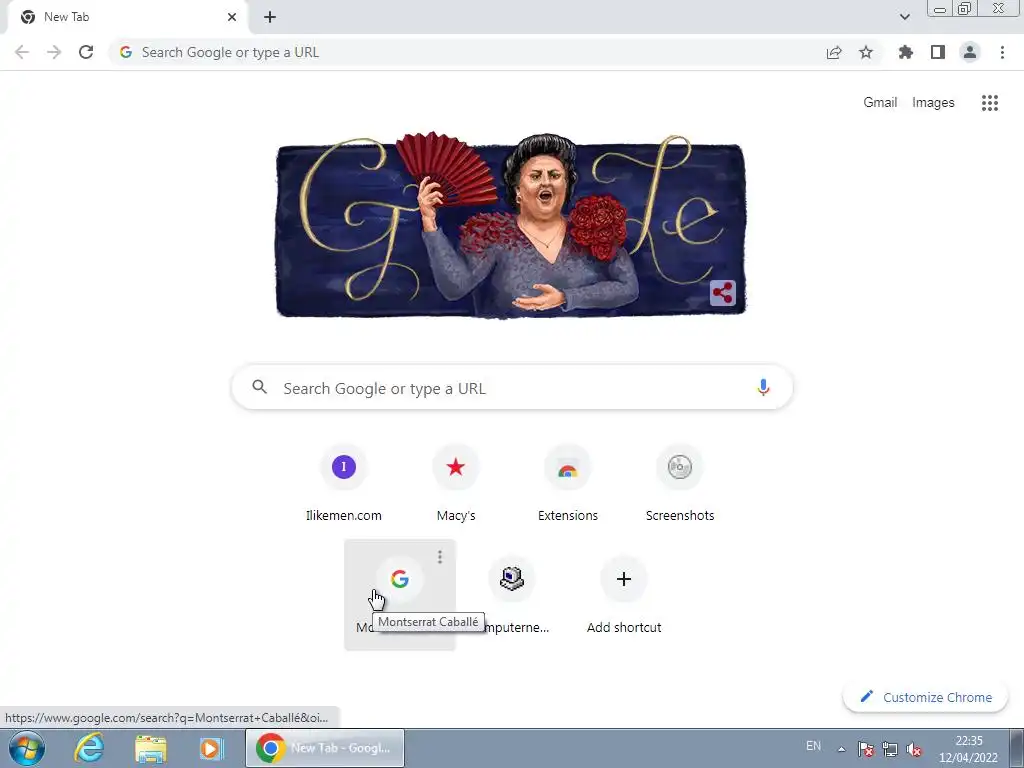This screenshot has height=768, width=1024.
Task: Click the Chrome New Tab taskbar button
Action: coord(325,748)
